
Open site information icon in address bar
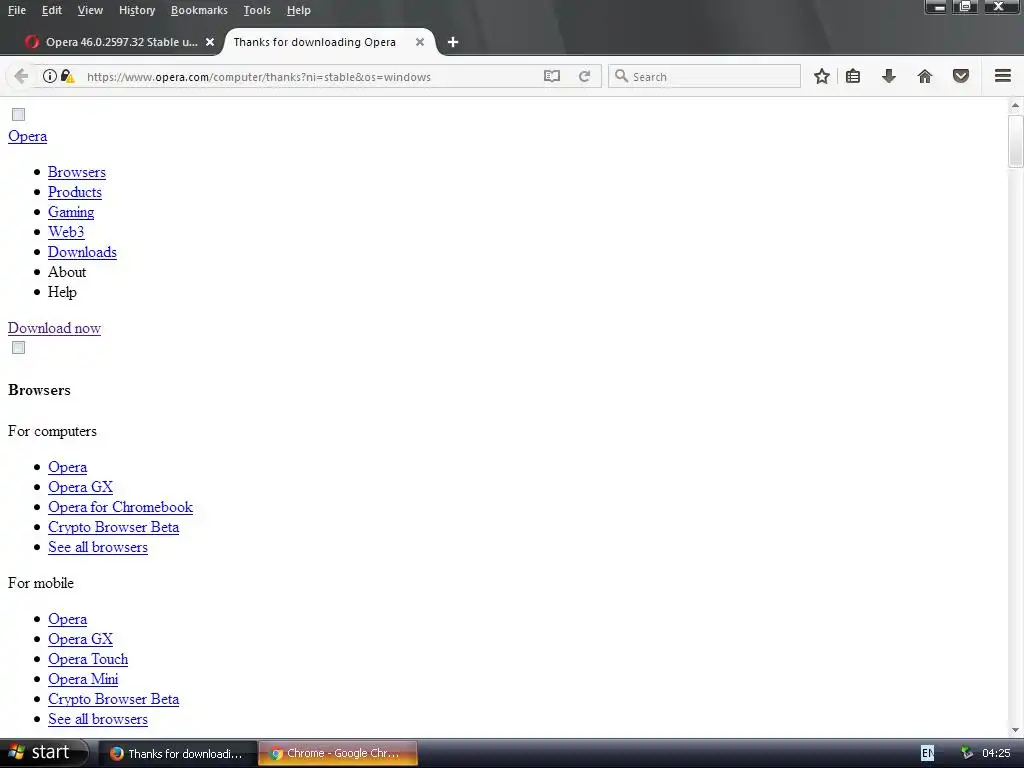click(50, 76)
